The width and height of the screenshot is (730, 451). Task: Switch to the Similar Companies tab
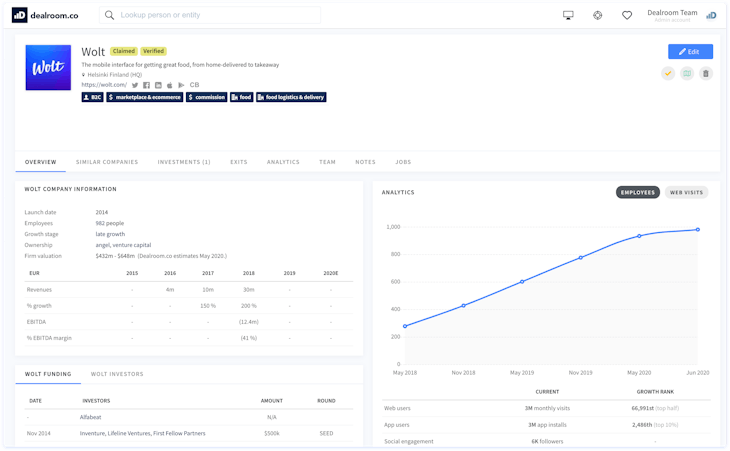point(107,162)
